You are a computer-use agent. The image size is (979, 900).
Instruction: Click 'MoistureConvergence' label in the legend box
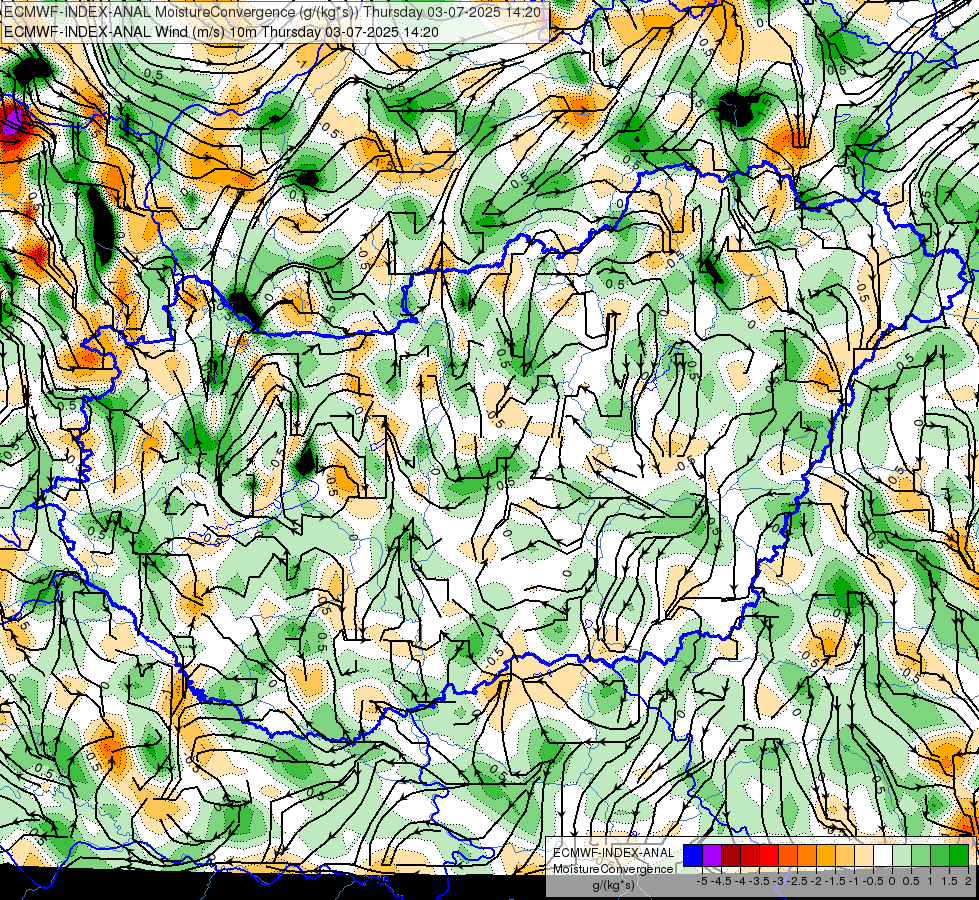coord(613,869)
